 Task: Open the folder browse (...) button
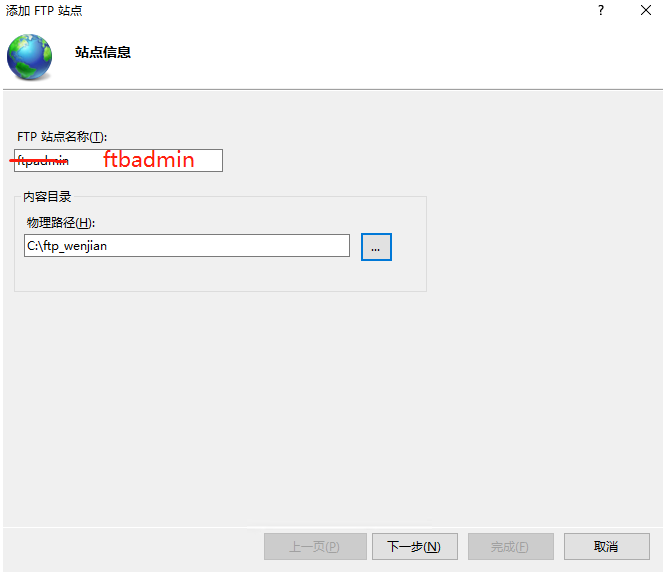376,247
